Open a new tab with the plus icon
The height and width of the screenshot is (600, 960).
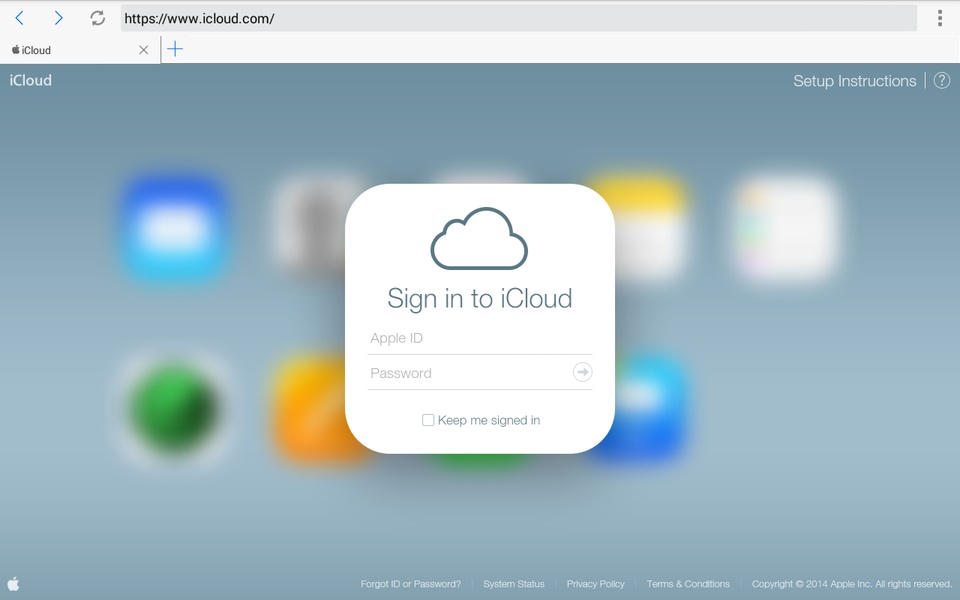pyautogui.click(x=175, y=49)
